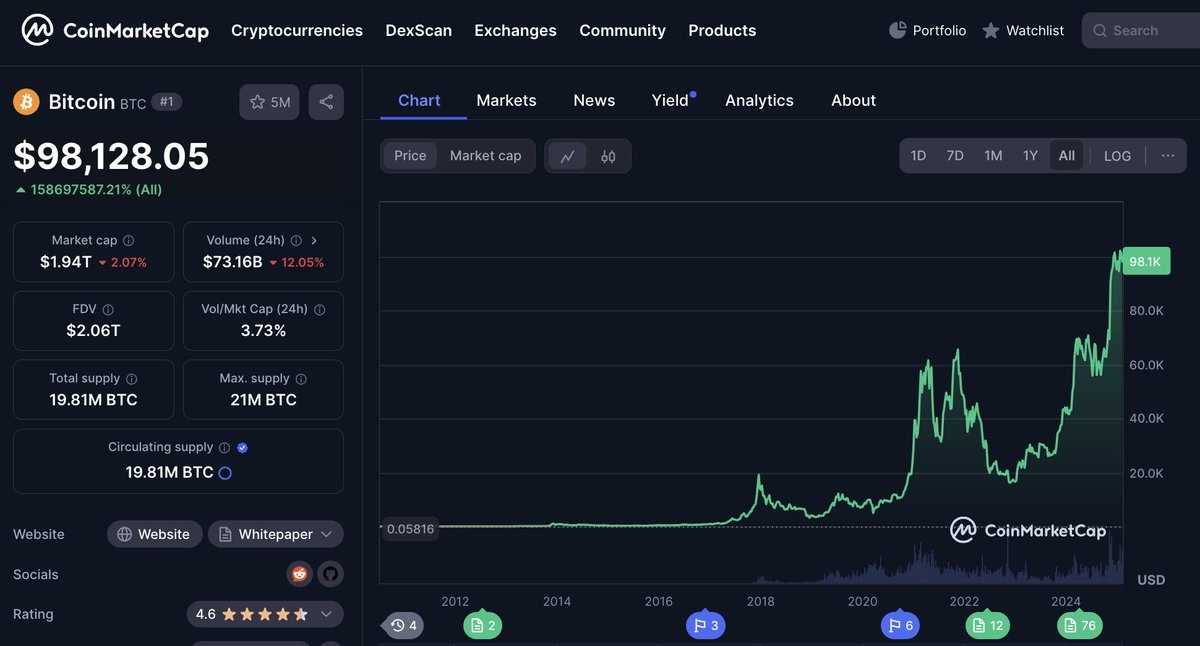Click Market cap info icon
Viewport: 1200px width, 646px height.
[x=128, y=241]
